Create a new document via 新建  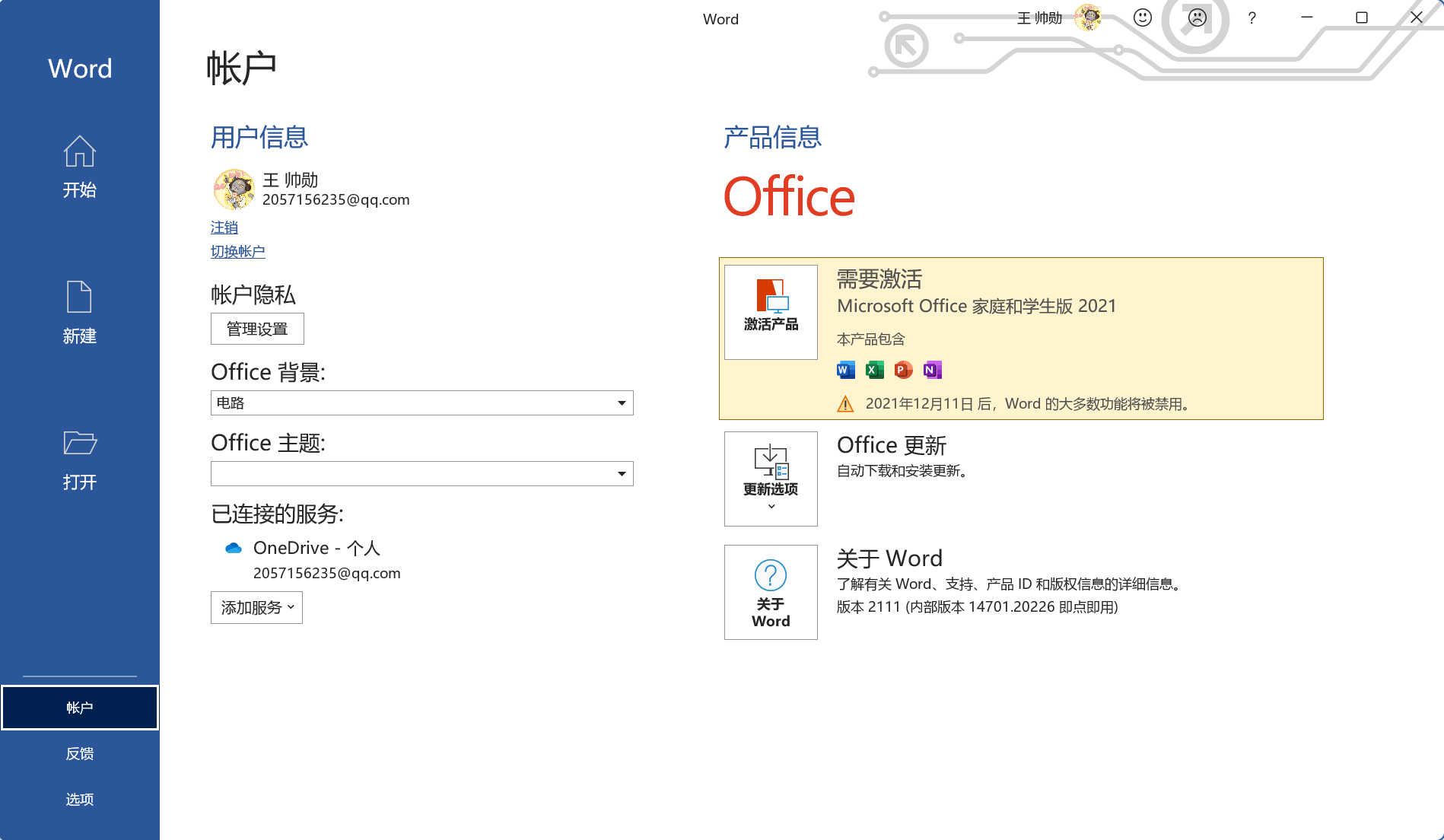(x=80, y=313)
